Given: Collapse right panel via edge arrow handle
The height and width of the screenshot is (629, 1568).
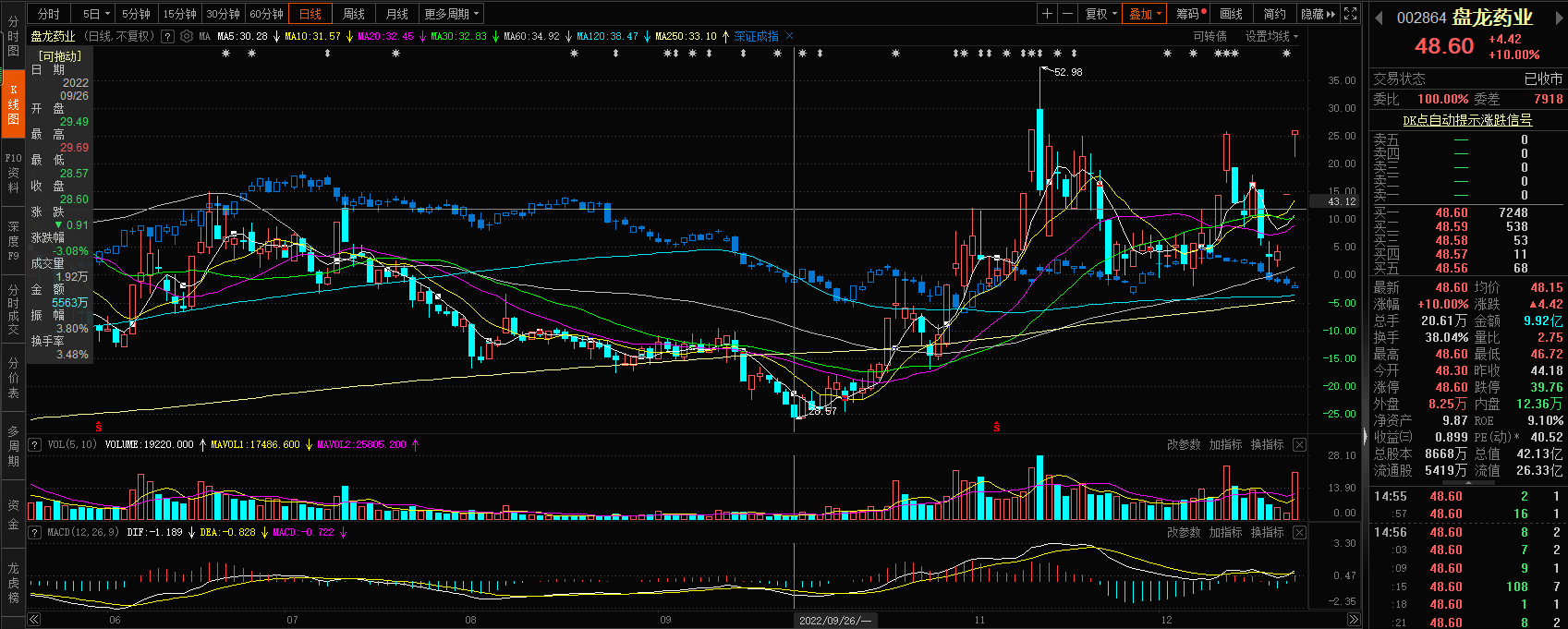Looking at the screenshot, I should point(1365,436).
